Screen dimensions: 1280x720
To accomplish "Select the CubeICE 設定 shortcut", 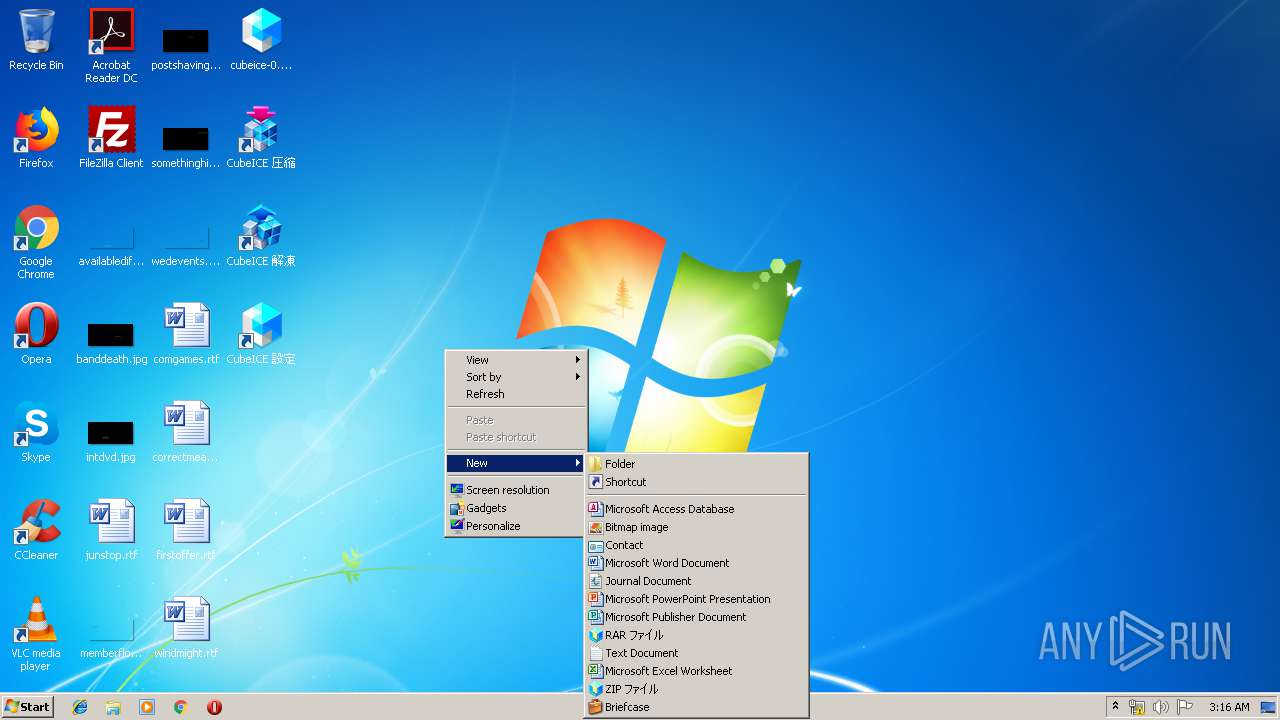I will [261, 334].
